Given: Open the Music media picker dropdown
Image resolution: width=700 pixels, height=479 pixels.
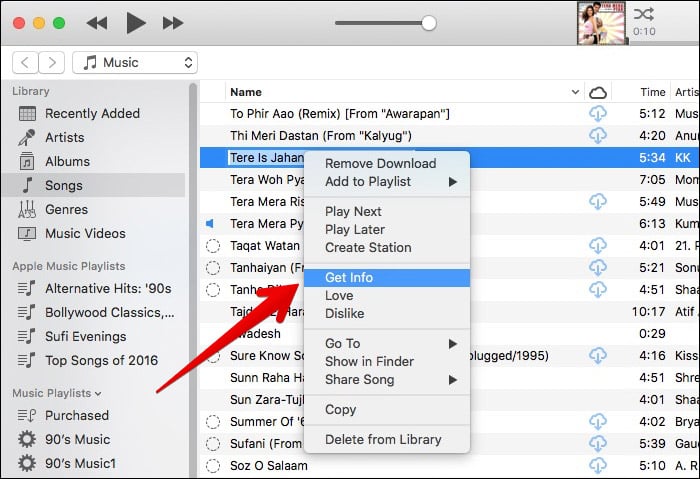Looking at the screenshot, I should click(135, 62).
